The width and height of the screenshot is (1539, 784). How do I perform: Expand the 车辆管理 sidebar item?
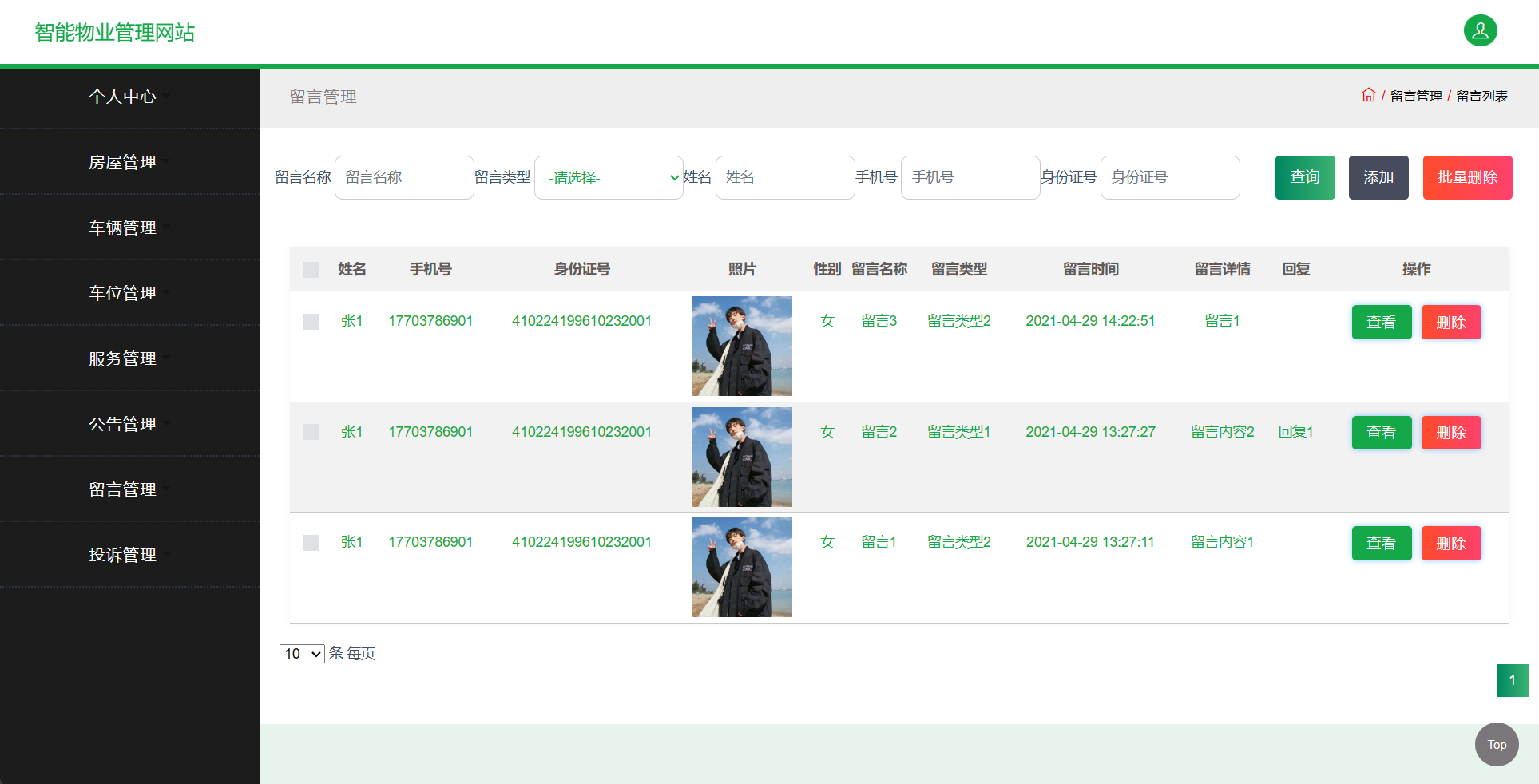[x=123, y=227]
